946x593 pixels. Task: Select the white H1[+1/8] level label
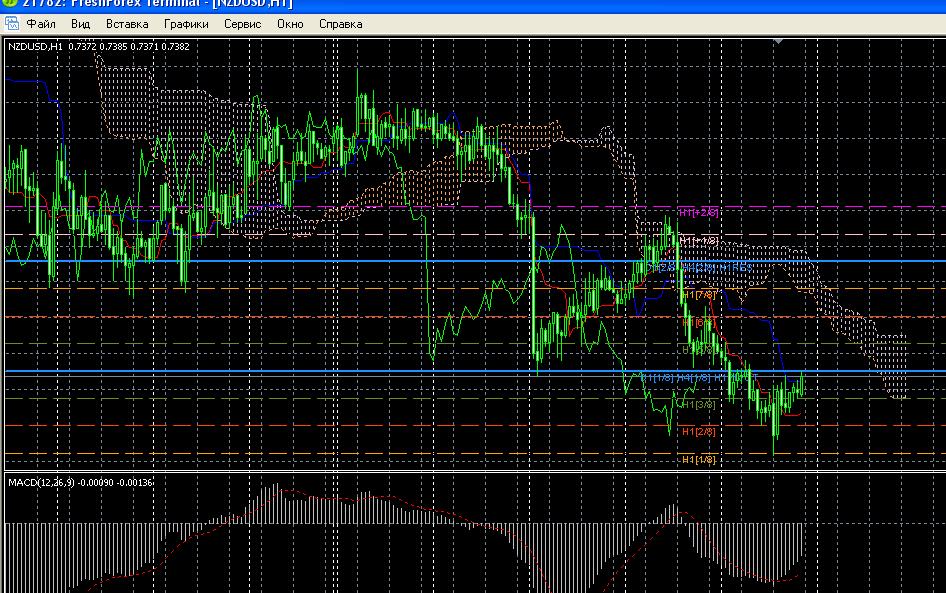tap(698, 241)
